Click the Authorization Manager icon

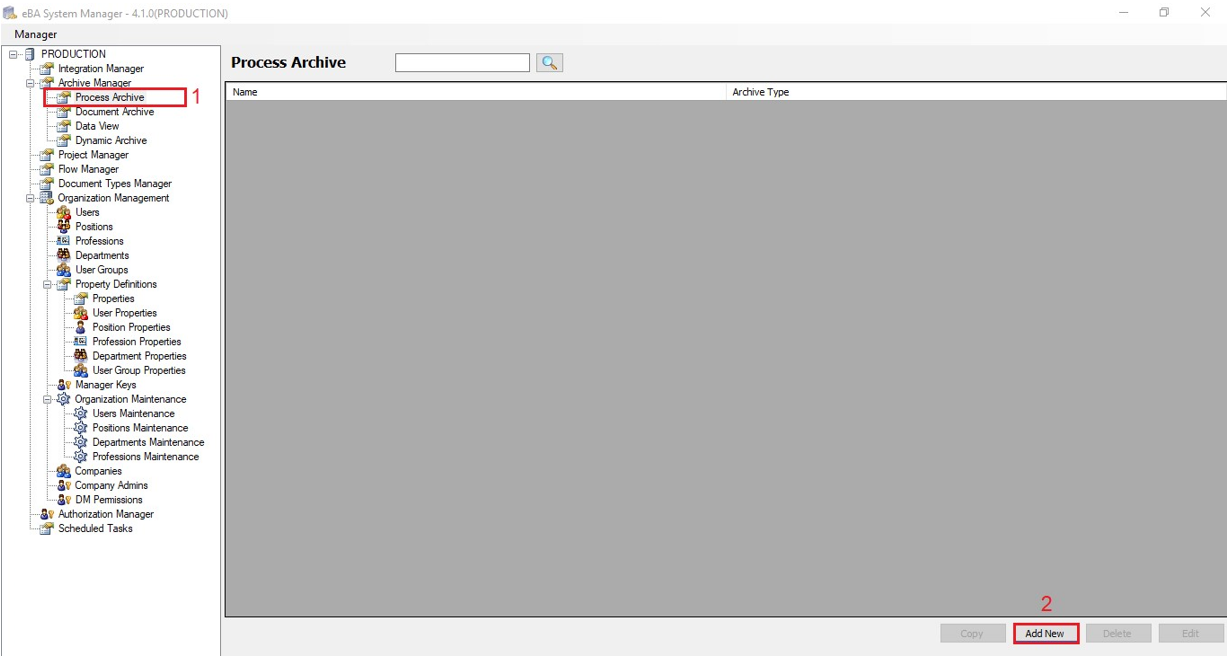click(x=46, y=514)
